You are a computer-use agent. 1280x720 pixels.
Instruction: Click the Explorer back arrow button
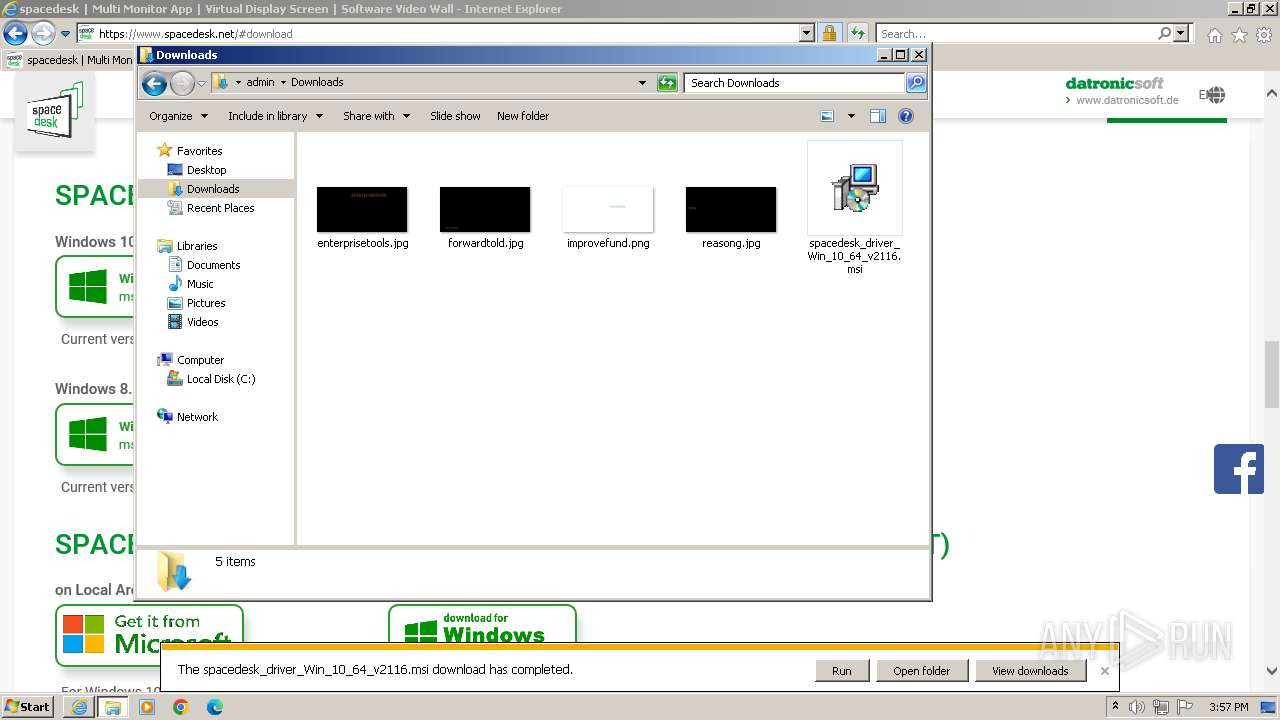(154, 83)
